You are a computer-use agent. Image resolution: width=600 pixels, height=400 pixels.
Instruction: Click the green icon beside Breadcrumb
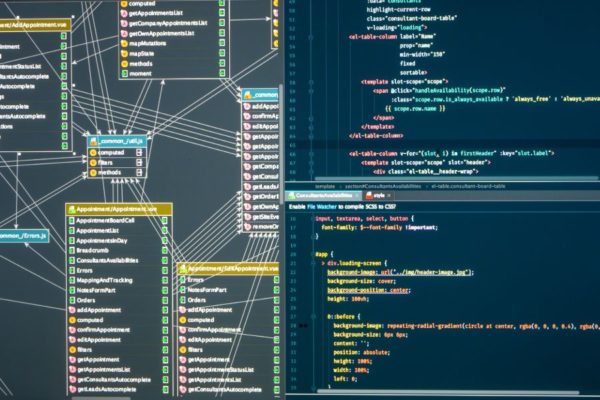point(72,250)
